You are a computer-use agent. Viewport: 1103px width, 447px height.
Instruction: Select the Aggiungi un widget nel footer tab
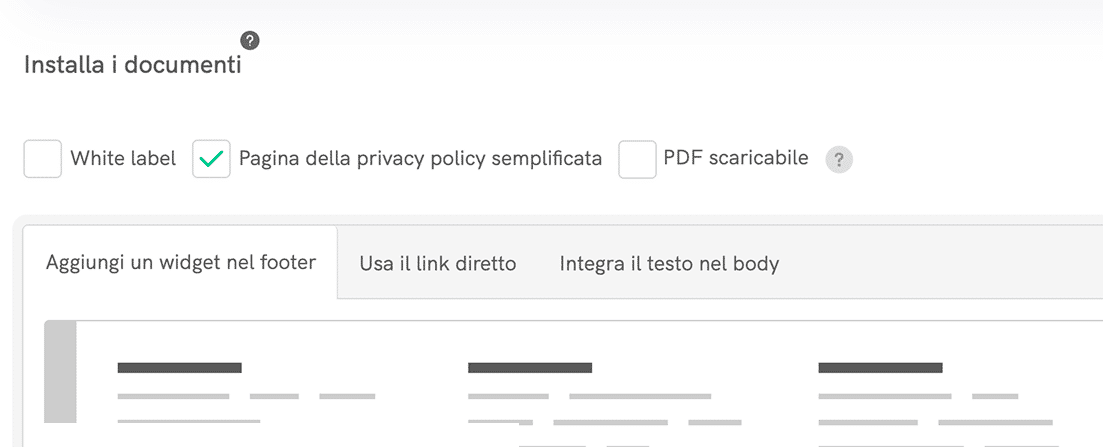pyautogui.click(x=181, y=263)
